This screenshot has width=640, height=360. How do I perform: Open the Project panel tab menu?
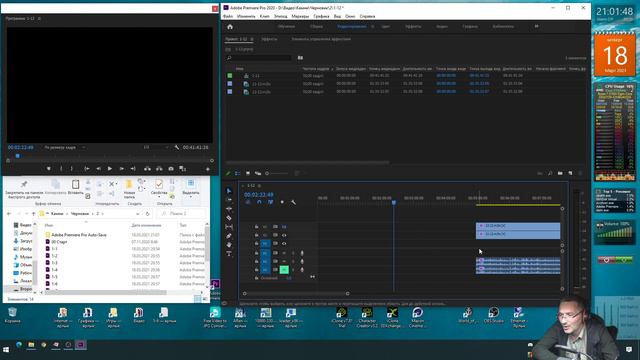pos(252,39)
